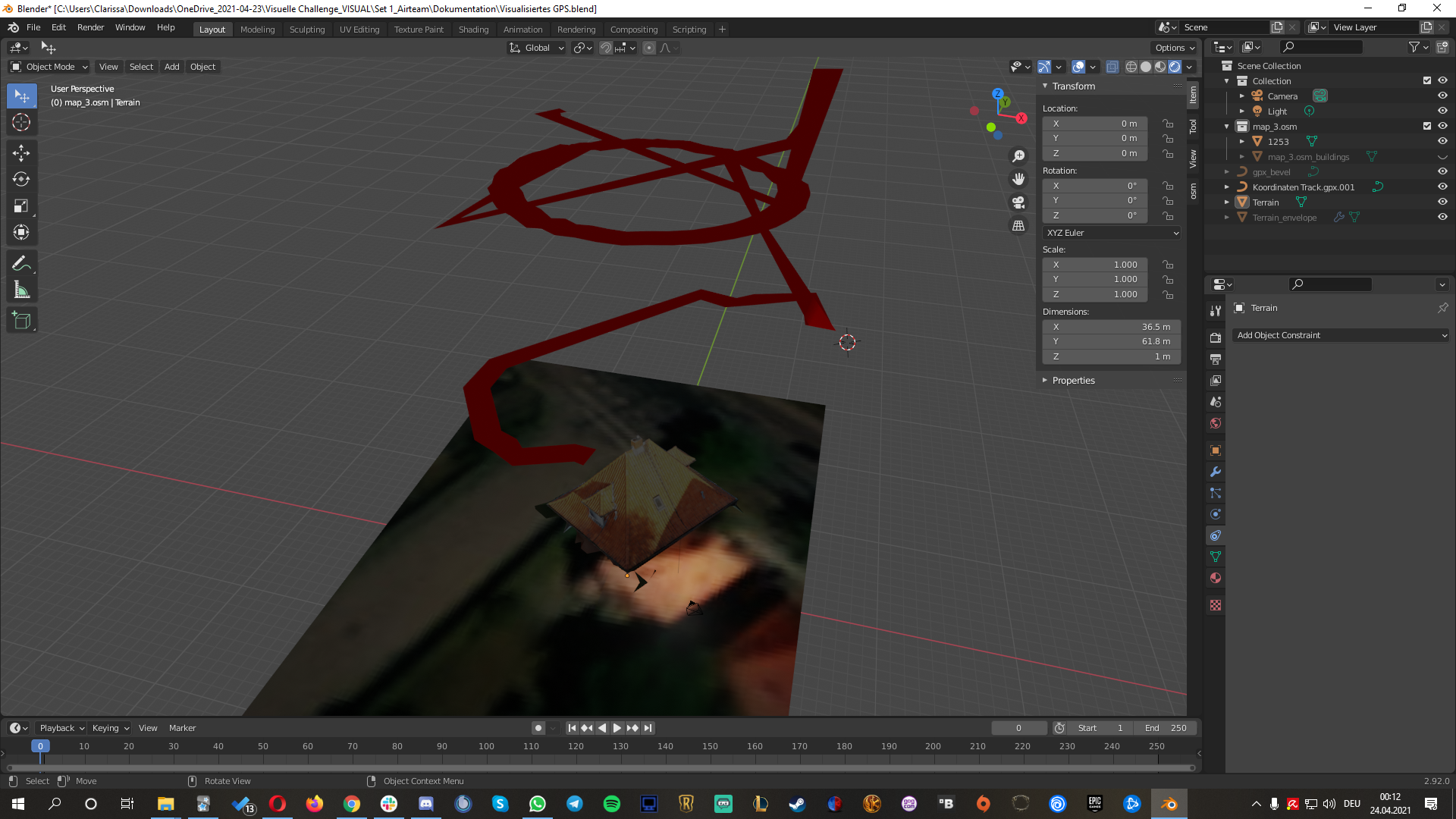
Task: Toggle camera view button in viewport
Action: pyautogui.click(x=1018, y=202)
